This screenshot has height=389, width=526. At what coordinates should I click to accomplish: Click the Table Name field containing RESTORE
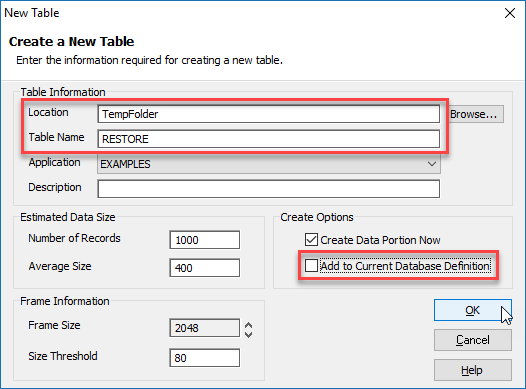[268, 139]
